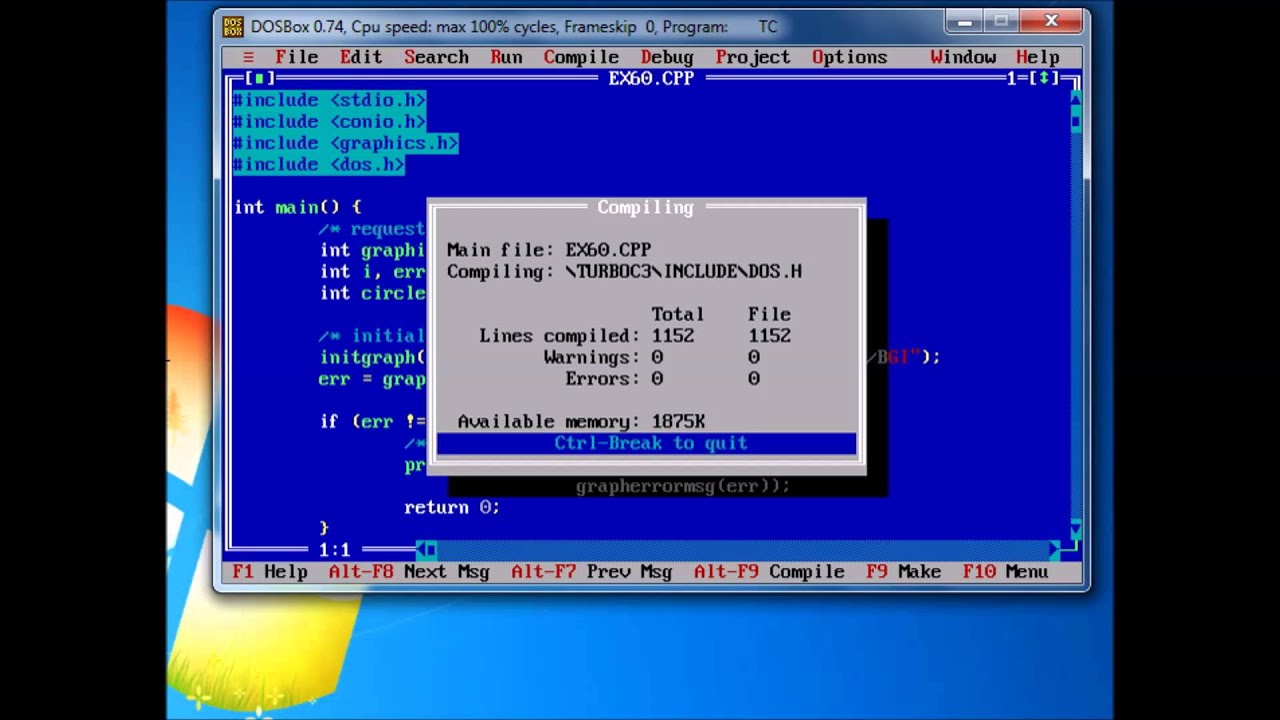The height and width of the screenshot is (720, 1280).
Task: Click the vertical scrollbar position marker
Action: (x=1076, y=121)
